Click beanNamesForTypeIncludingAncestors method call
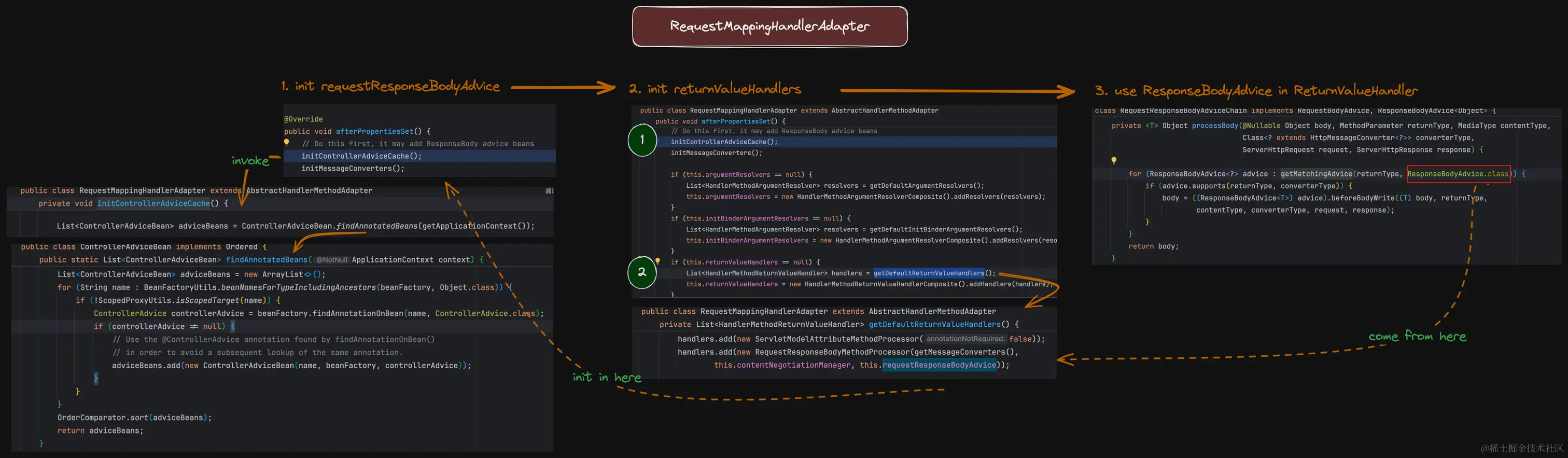 (x=298, y=287)
